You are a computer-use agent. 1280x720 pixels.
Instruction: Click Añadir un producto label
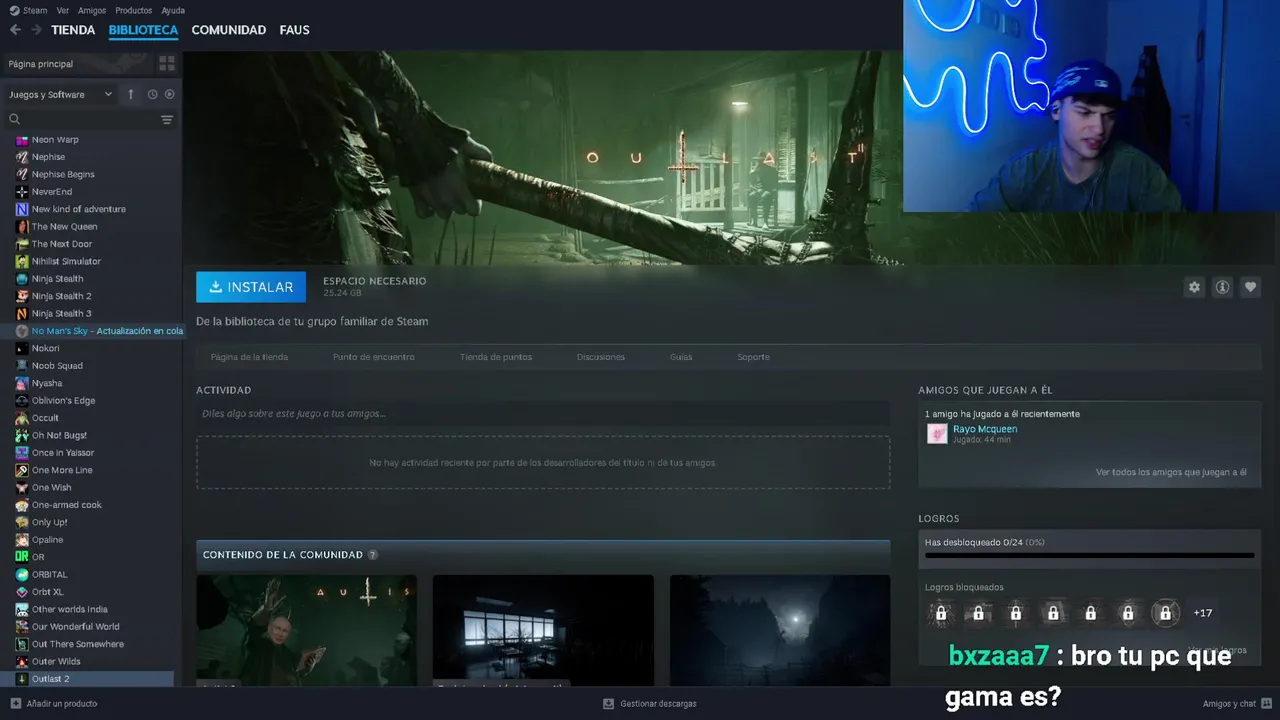click(62, 703)
